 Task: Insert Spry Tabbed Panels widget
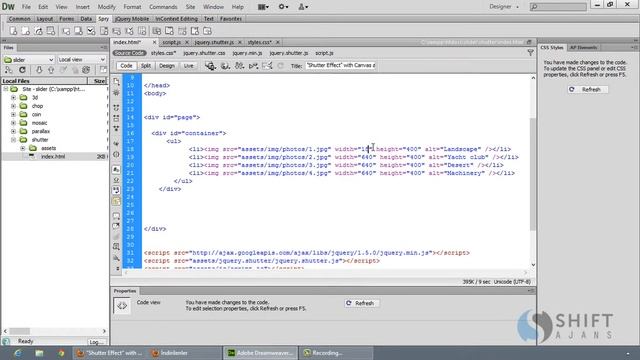click(x=169, y=31)
